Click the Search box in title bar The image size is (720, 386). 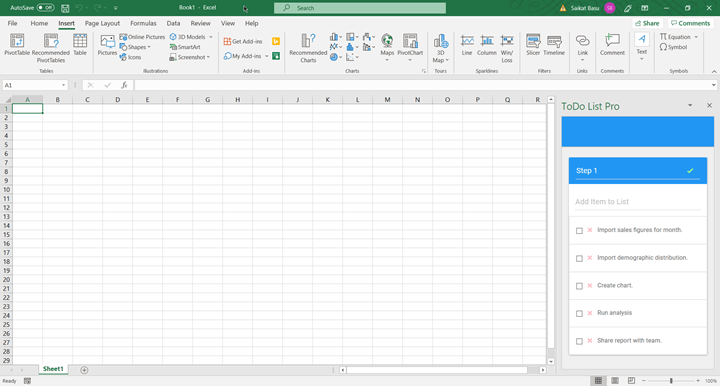(360, 8)
